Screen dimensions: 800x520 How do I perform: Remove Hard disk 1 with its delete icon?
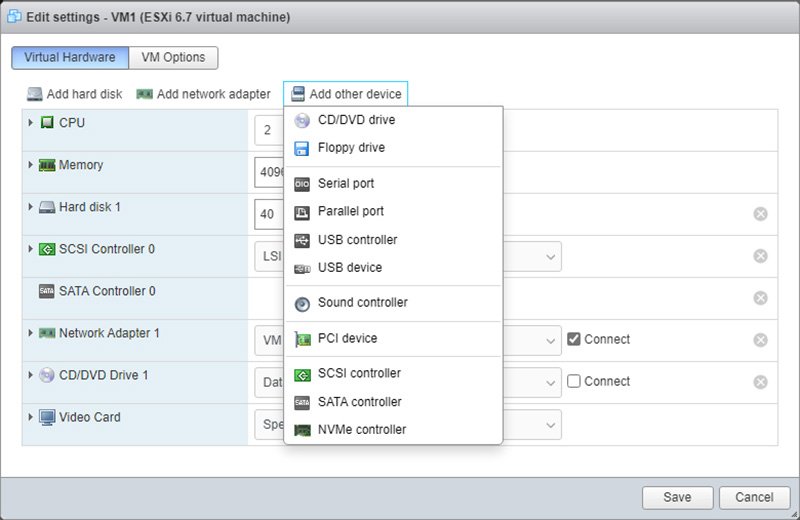(760, 214)
